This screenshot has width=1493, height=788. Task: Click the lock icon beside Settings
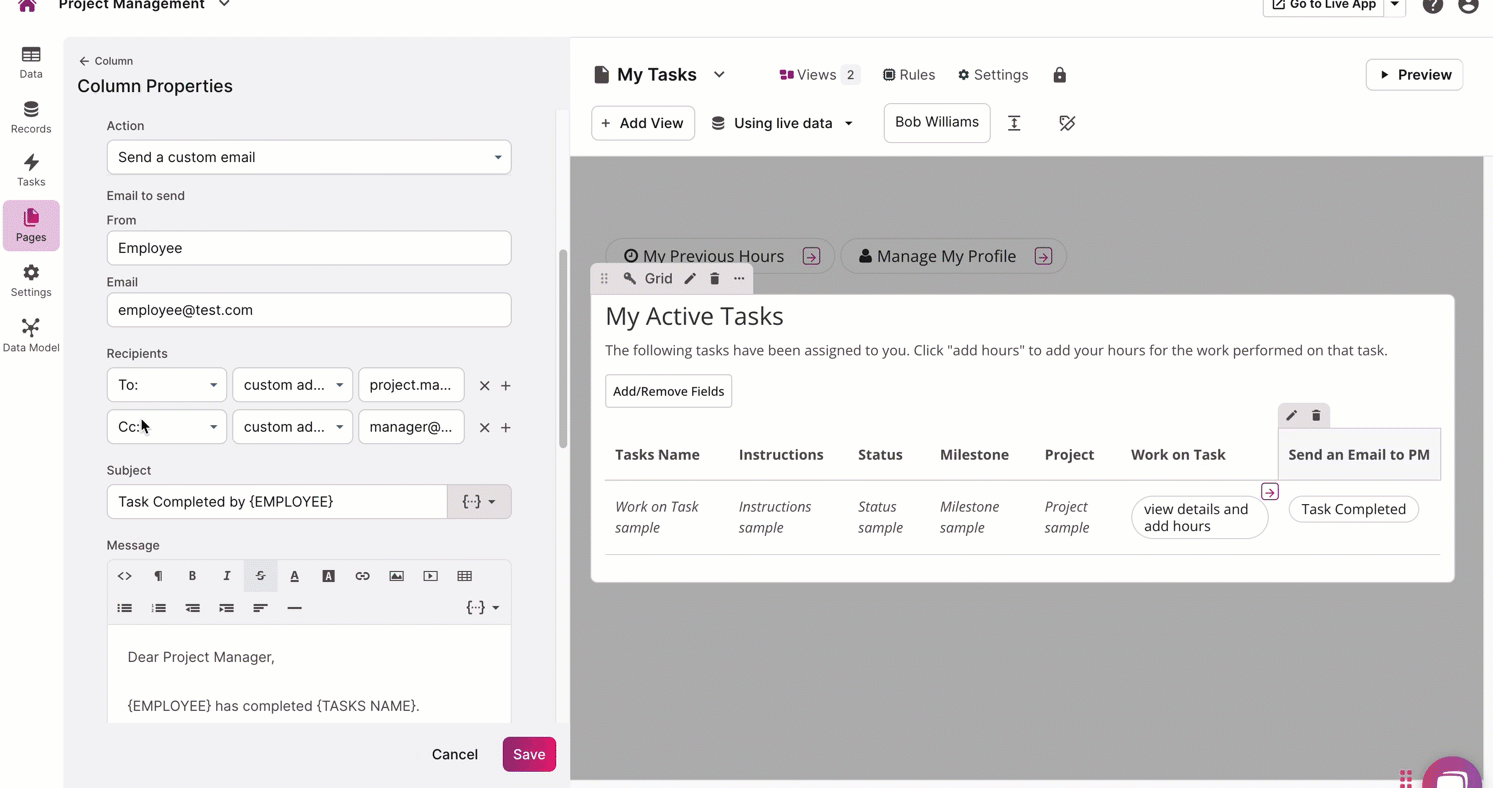1059,75
